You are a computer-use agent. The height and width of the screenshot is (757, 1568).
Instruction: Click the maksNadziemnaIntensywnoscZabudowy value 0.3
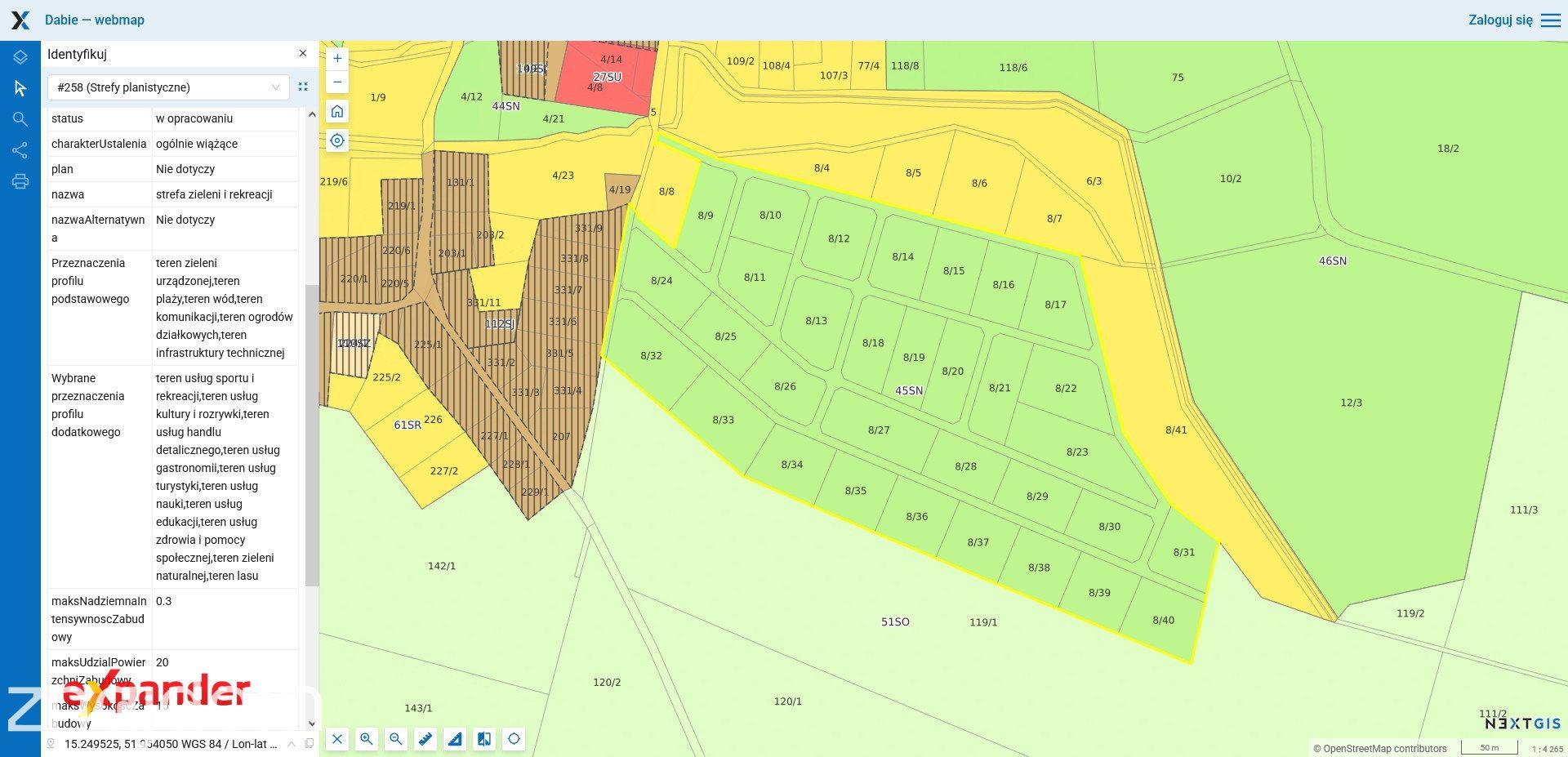coord(164,601)
